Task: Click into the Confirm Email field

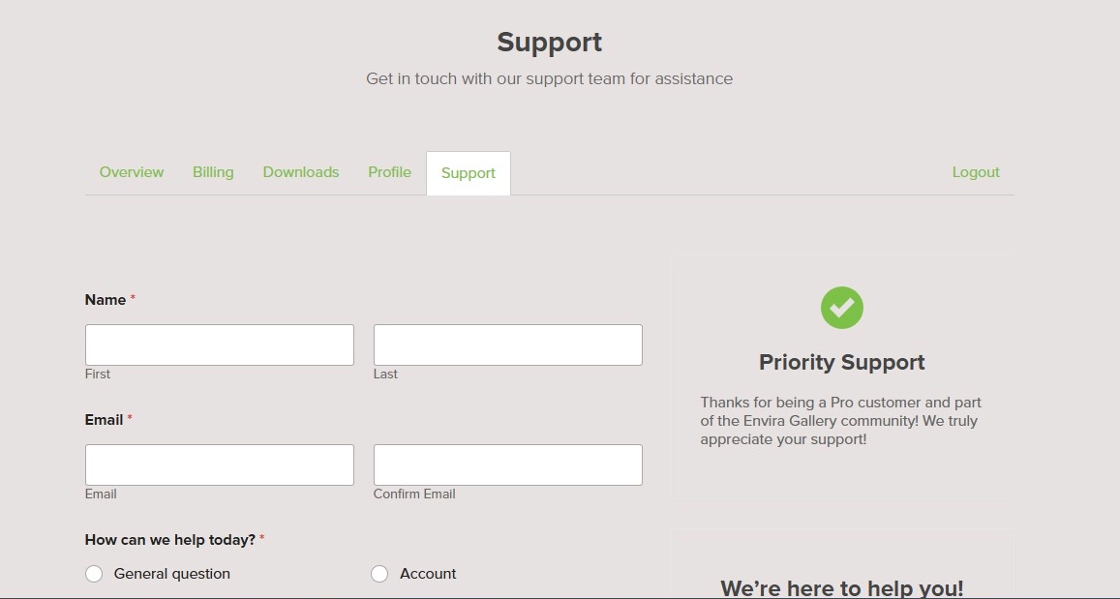Action: tap(507, 464)
